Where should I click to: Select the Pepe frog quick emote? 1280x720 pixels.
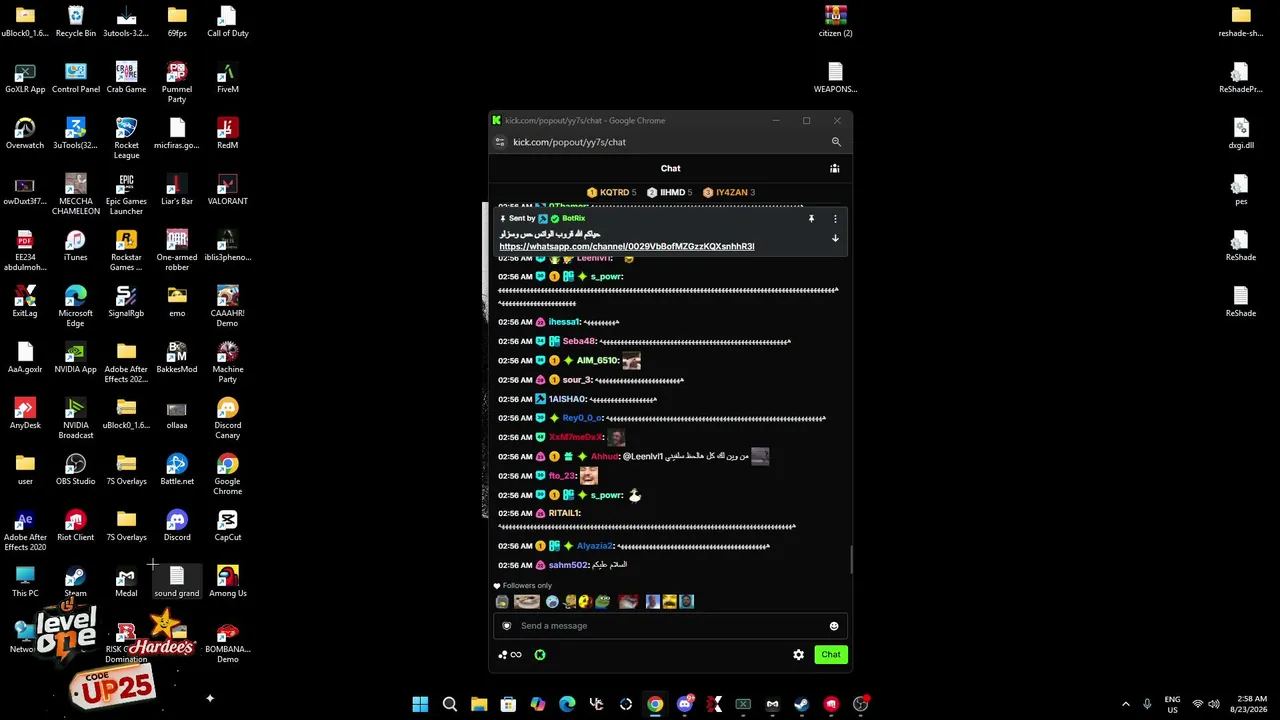click(602, 601)
